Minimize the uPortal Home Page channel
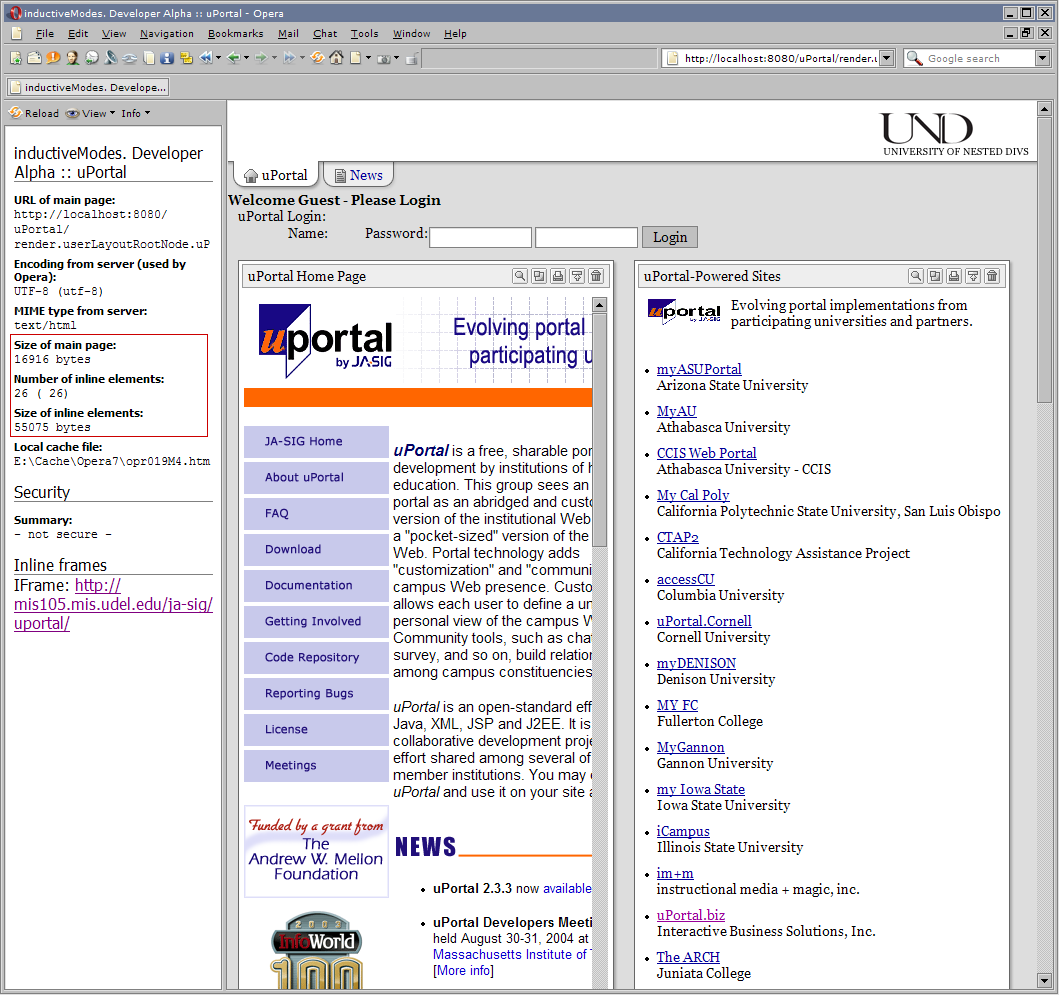This screenshot has height=995, width=1059. (577, 276)
